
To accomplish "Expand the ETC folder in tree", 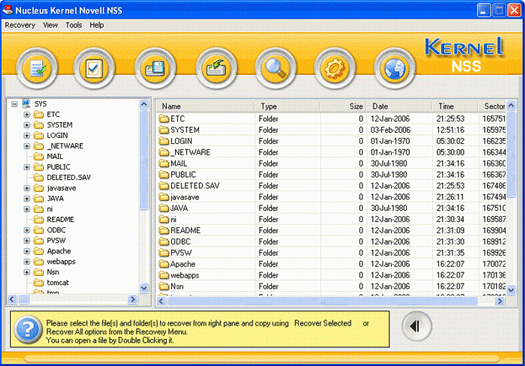I will [x=27, y=115].
